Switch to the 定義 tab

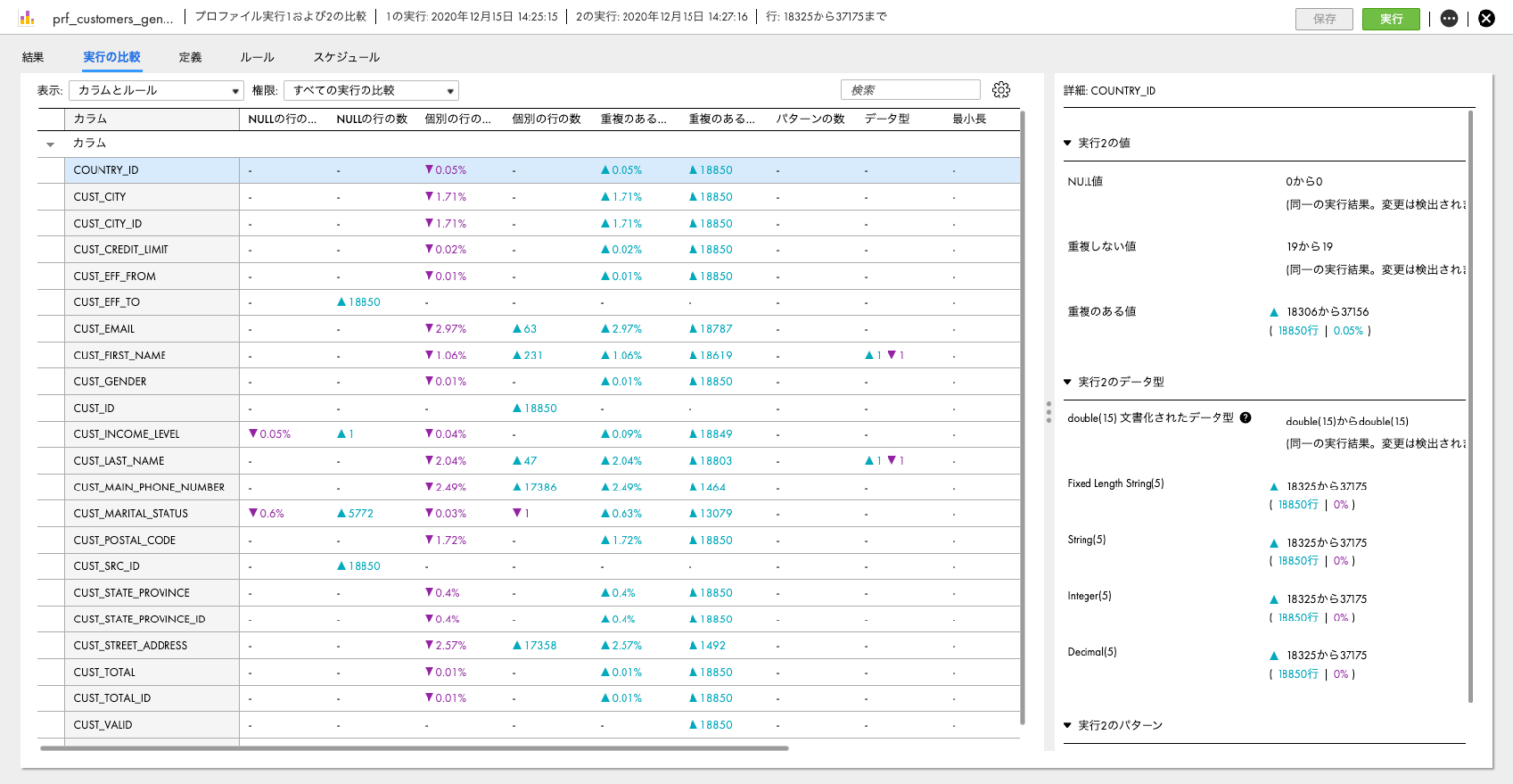pos(191,57)
